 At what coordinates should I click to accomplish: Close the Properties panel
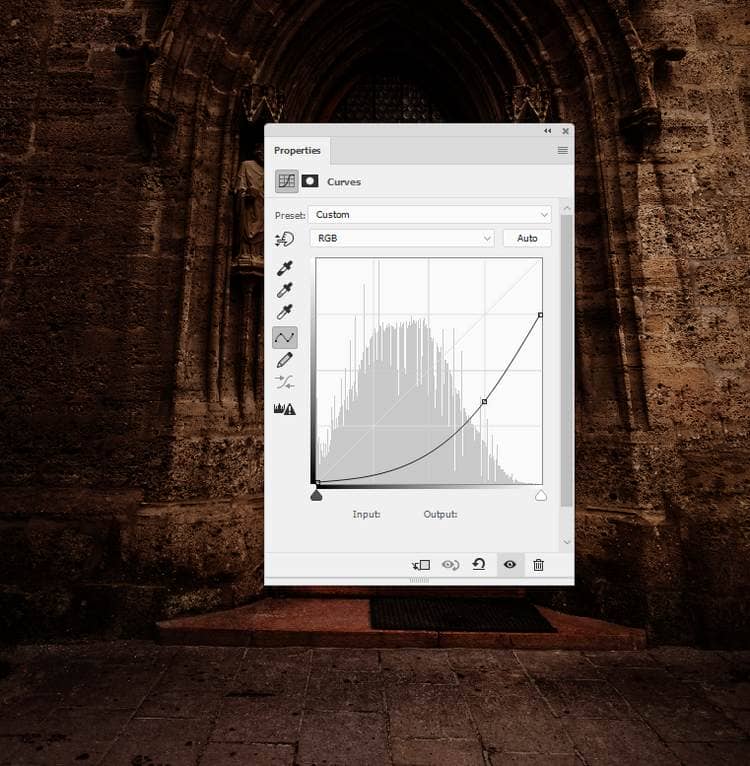coord(565,131)
